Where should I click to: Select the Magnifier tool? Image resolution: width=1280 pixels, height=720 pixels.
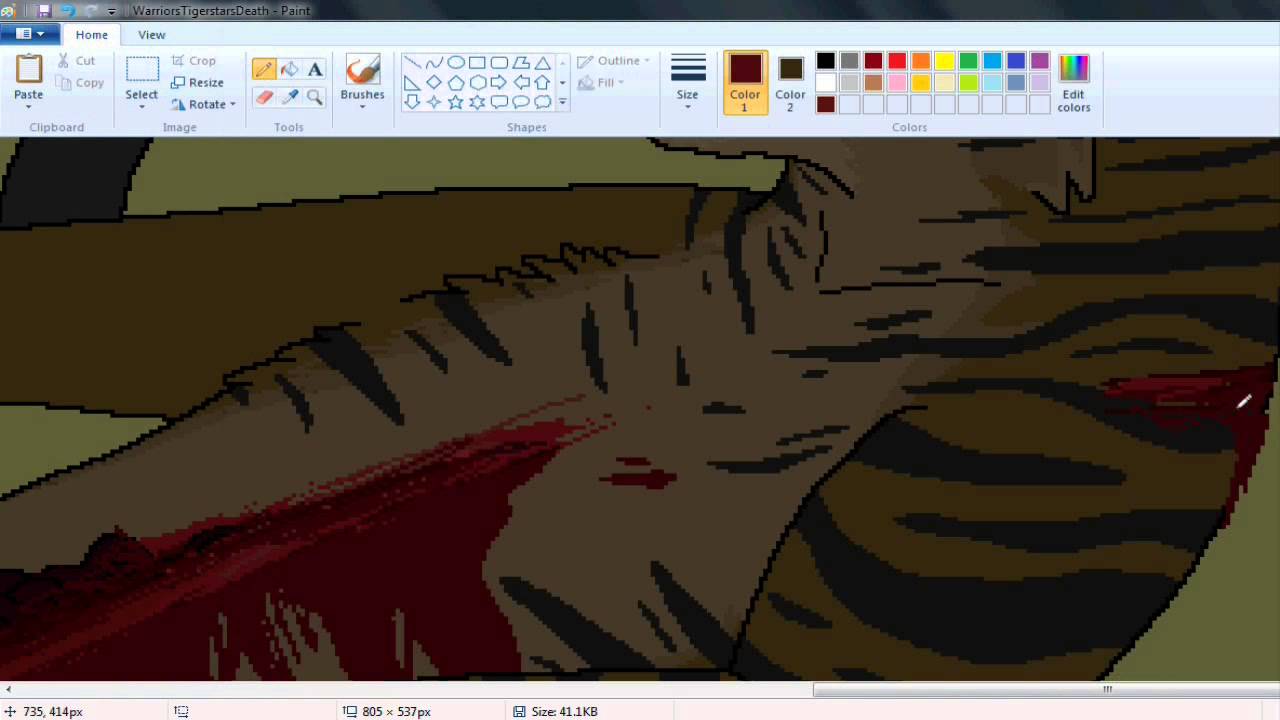315,97
